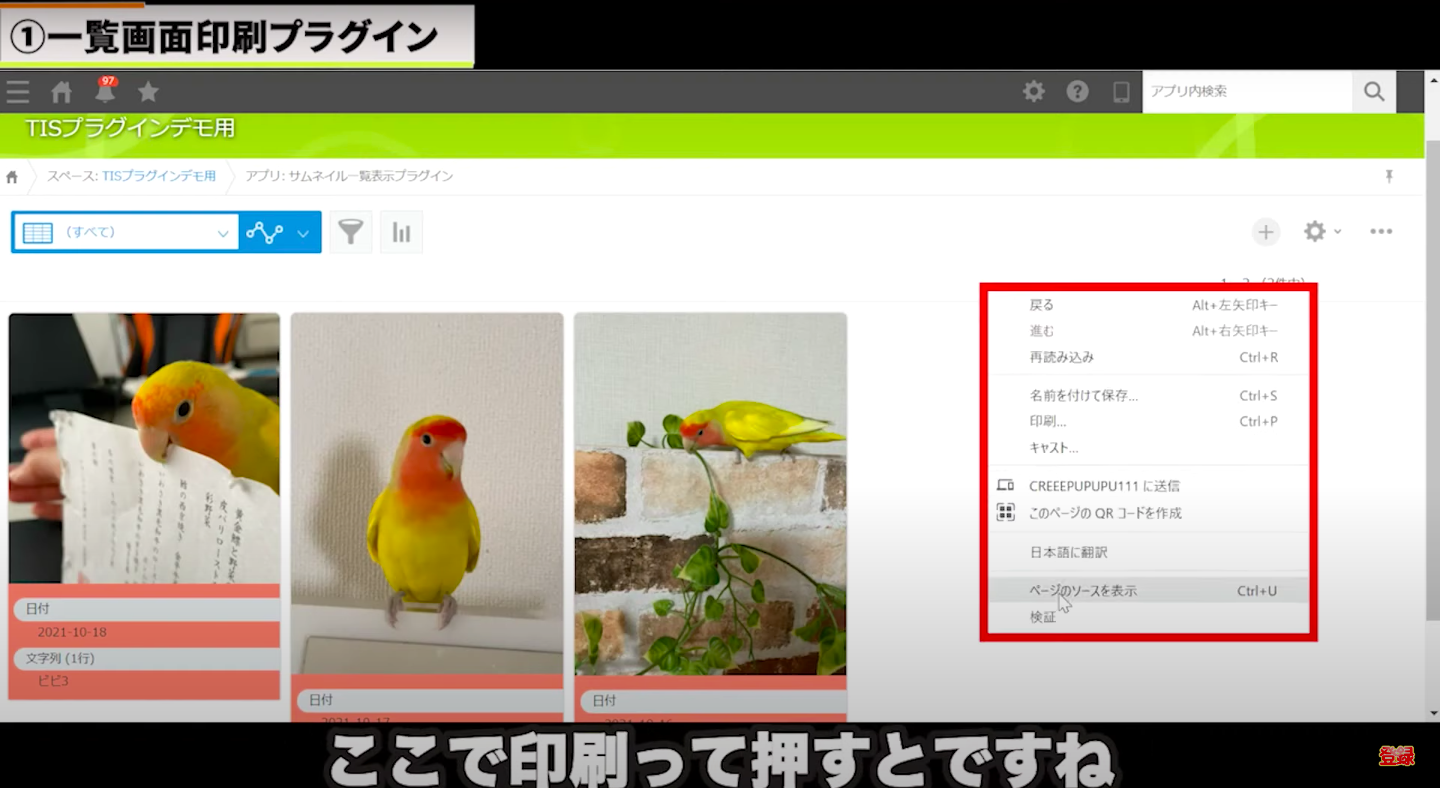Switch to mobile view icon

tap(1121, 92)
